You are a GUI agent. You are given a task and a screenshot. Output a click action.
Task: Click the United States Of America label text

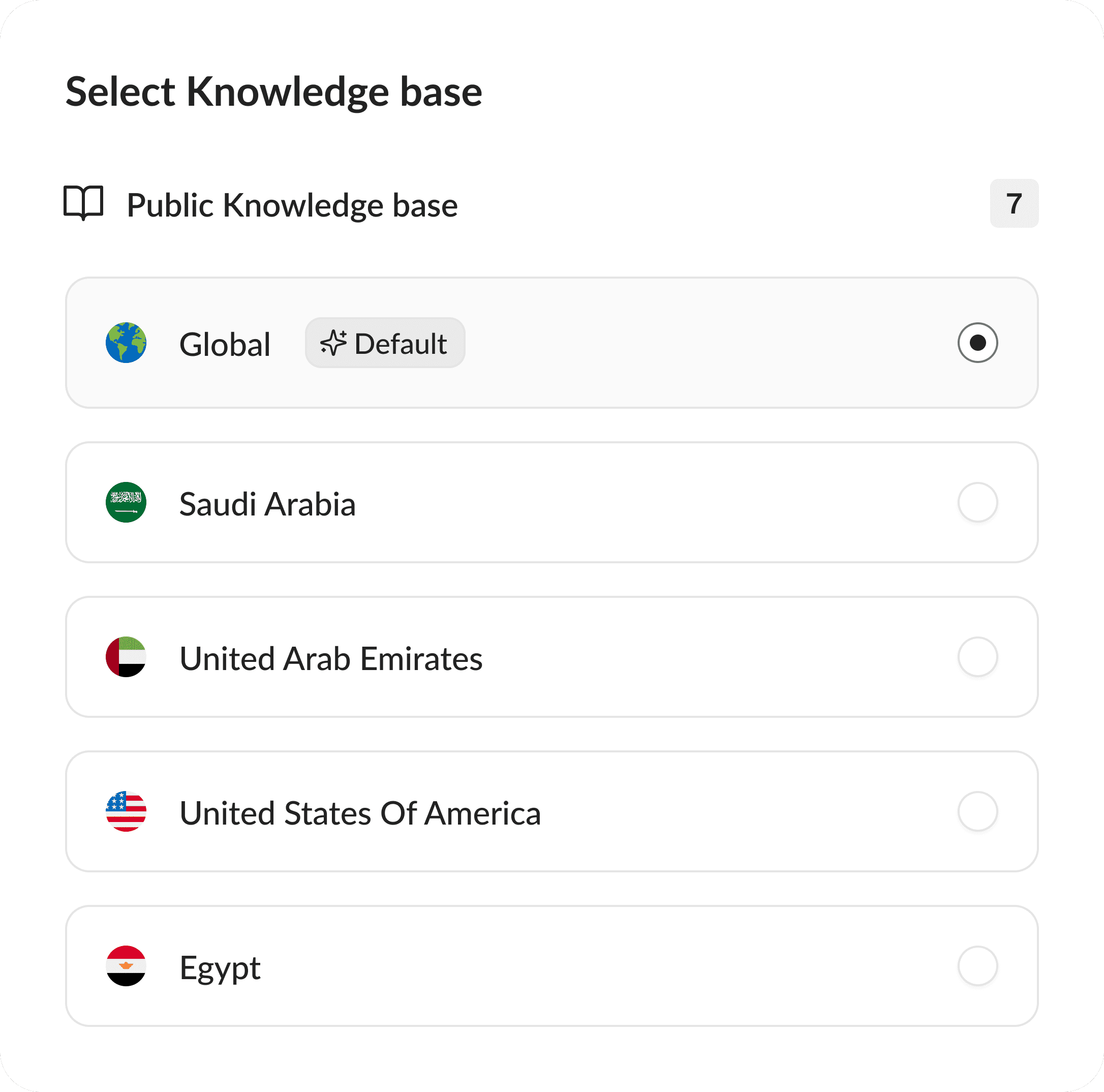(360, 813)
